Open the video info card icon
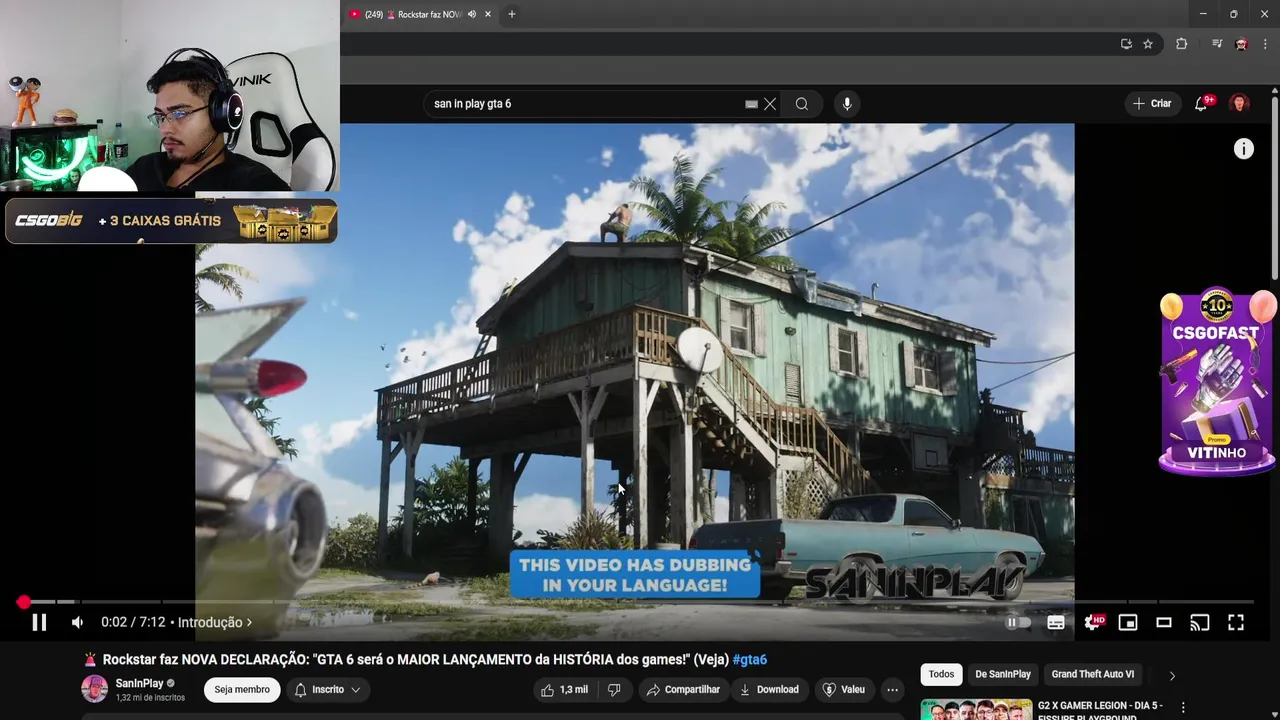1280x720 pixels. (1243, 149)
